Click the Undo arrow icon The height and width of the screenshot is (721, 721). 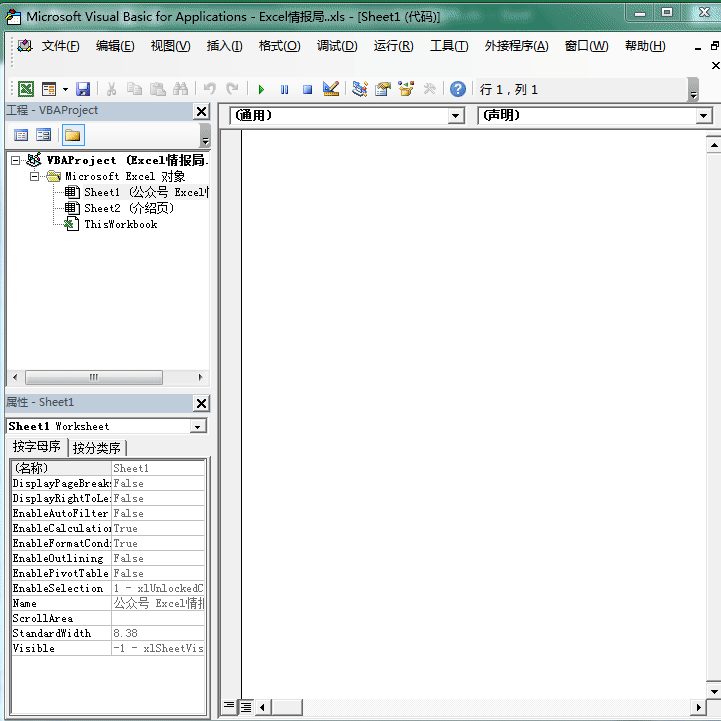click(210, 89)
